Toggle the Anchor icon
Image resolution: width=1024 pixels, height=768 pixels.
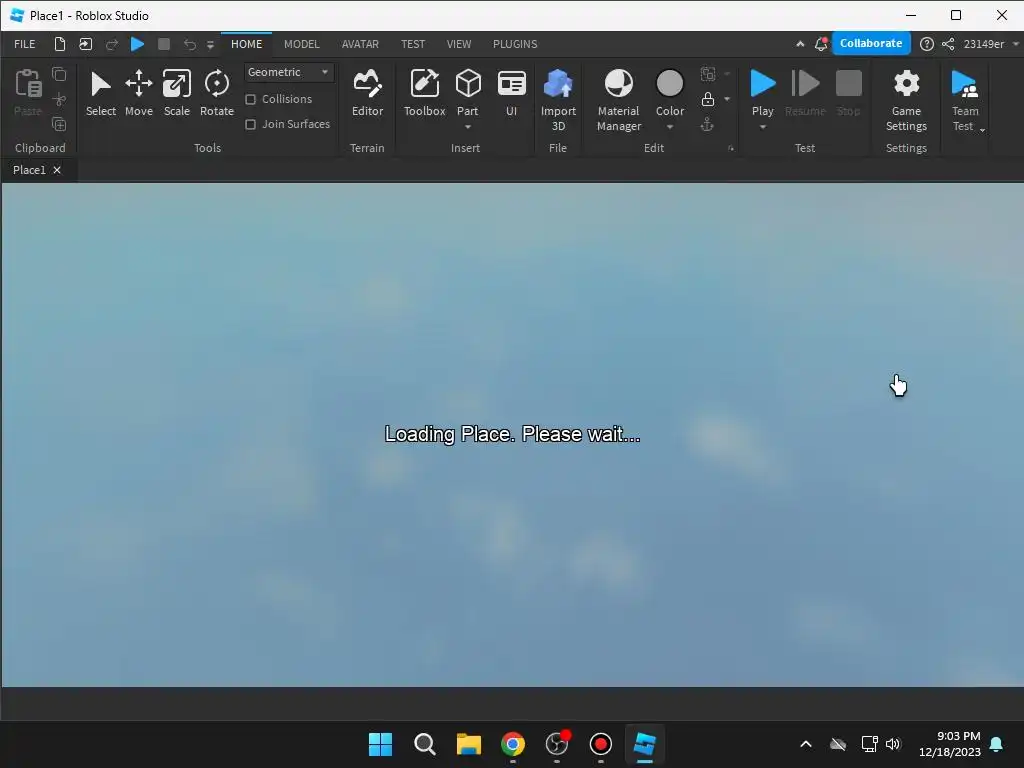click(x=707, y=124)
